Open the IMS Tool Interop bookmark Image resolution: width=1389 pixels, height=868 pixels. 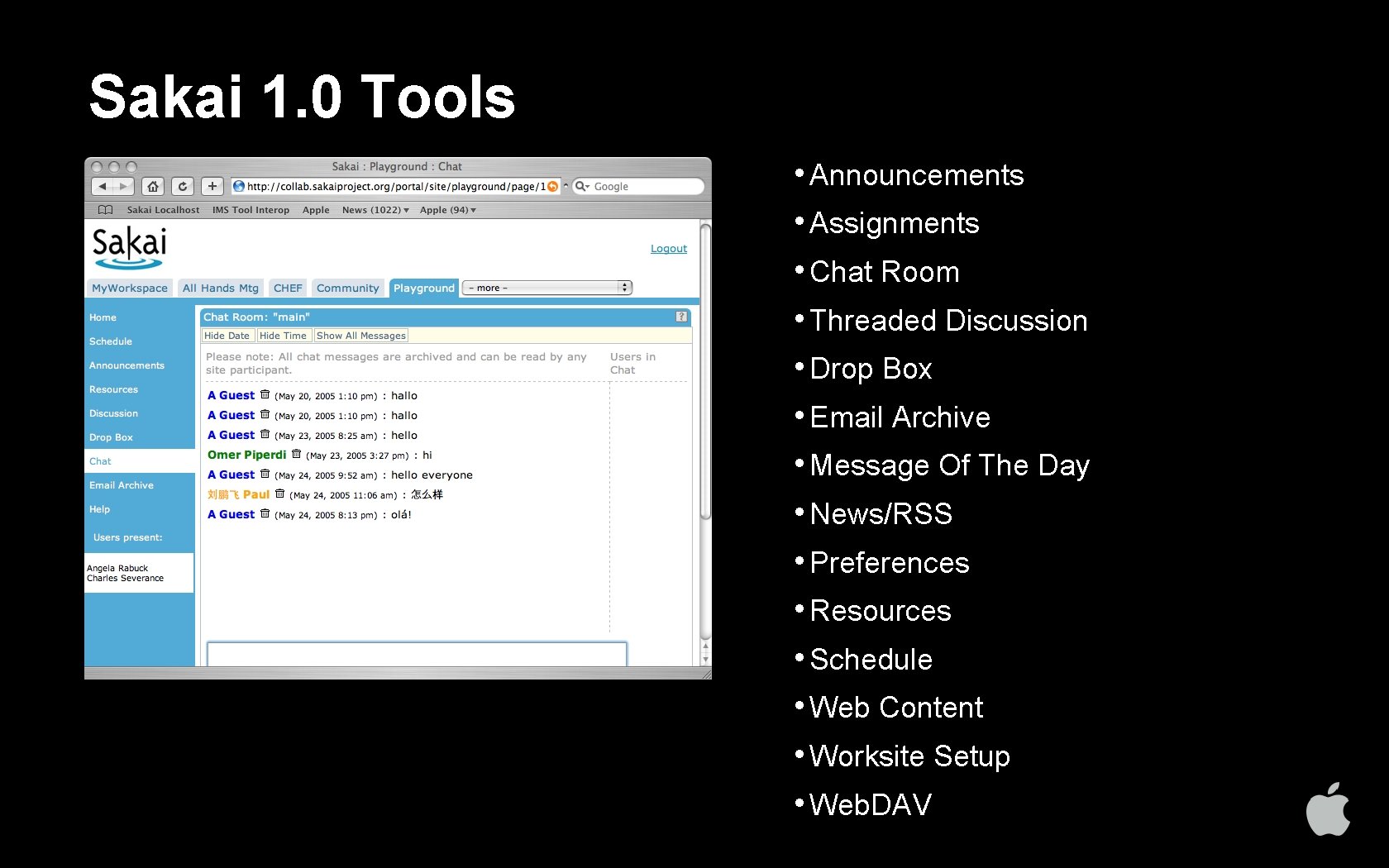pyautogui.click(x=251, y=210)
